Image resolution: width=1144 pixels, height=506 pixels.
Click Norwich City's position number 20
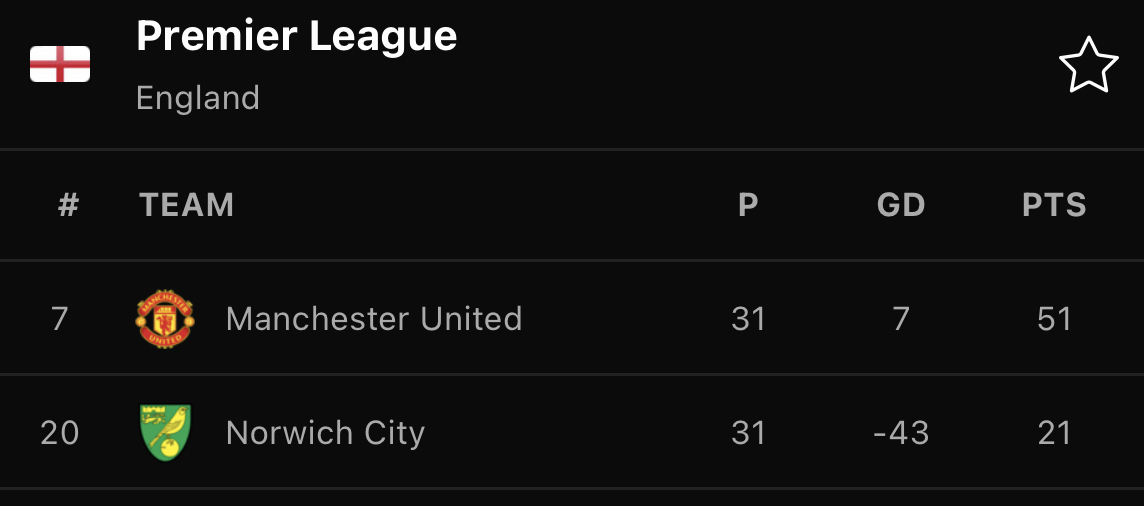coord(60,432)
